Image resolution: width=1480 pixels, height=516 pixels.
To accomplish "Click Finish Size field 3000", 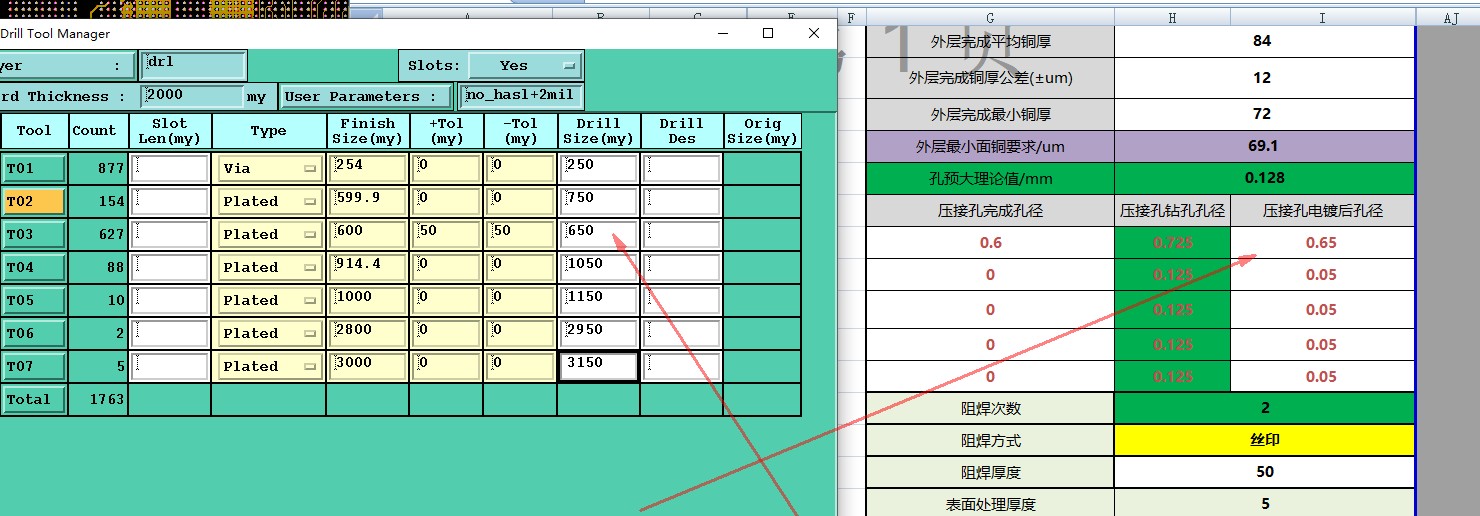I will (x=368, y=366).
